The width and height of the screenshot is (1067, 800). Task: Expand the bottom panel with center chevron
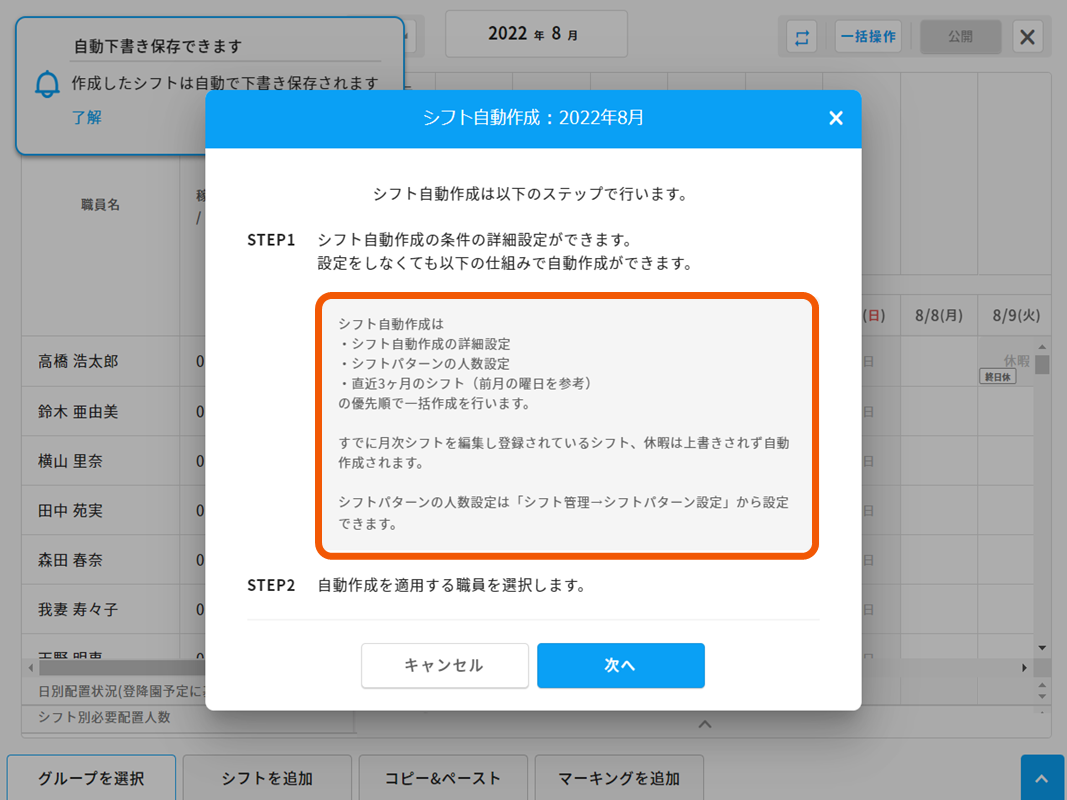[x=705, y=724]
